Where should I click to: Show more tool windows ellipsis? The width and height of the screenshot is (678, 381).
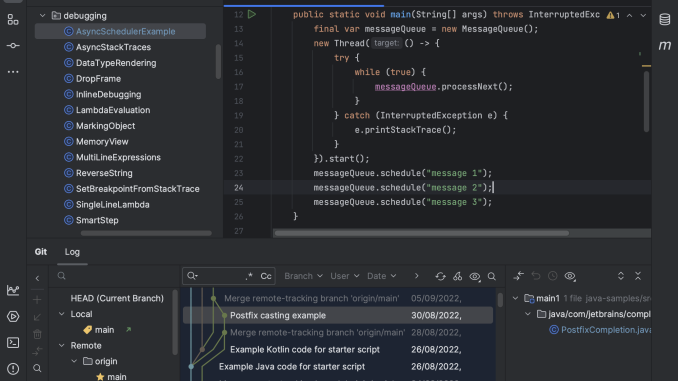(x=13, y=72)
